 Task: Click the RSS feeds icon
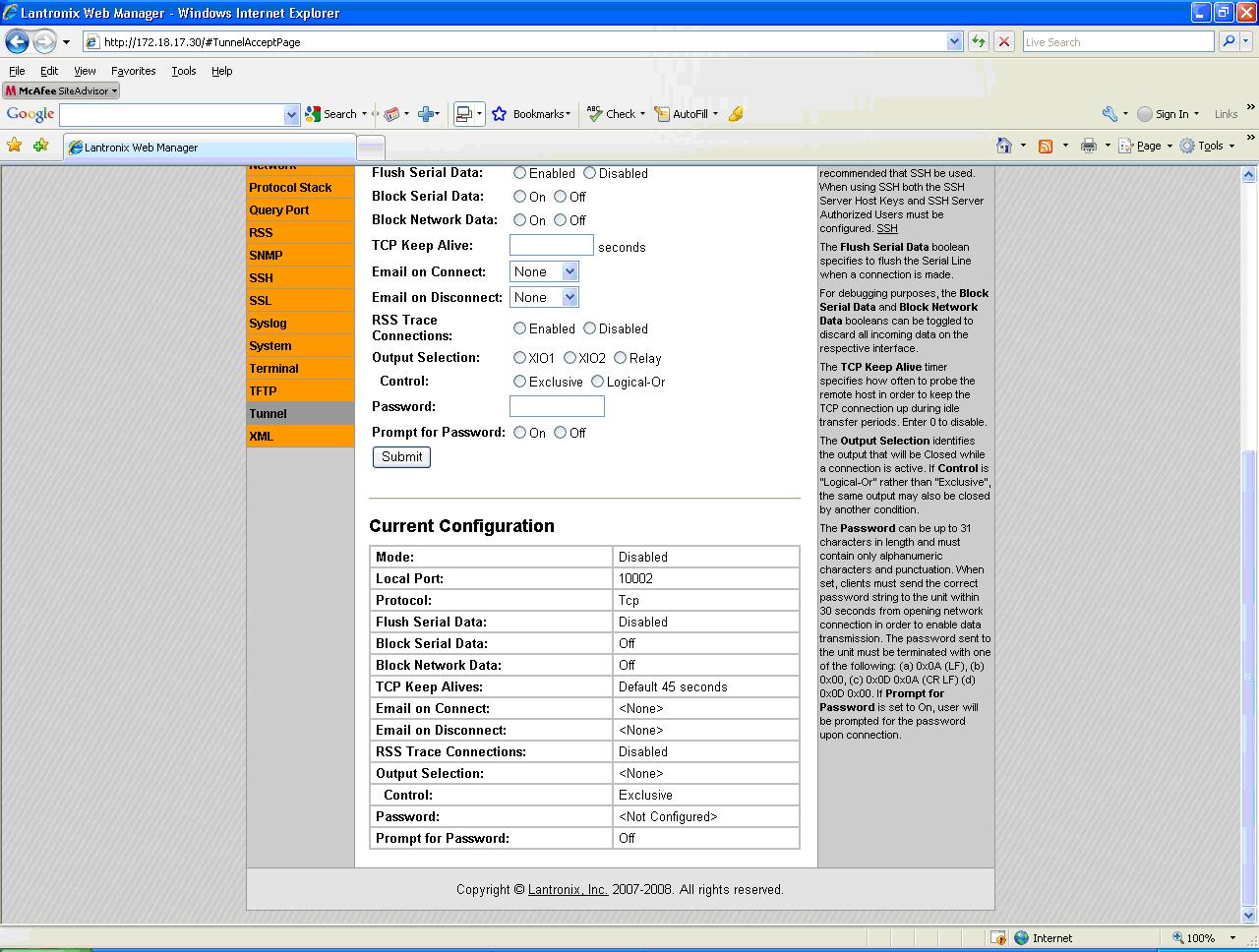click(1046, 146)
